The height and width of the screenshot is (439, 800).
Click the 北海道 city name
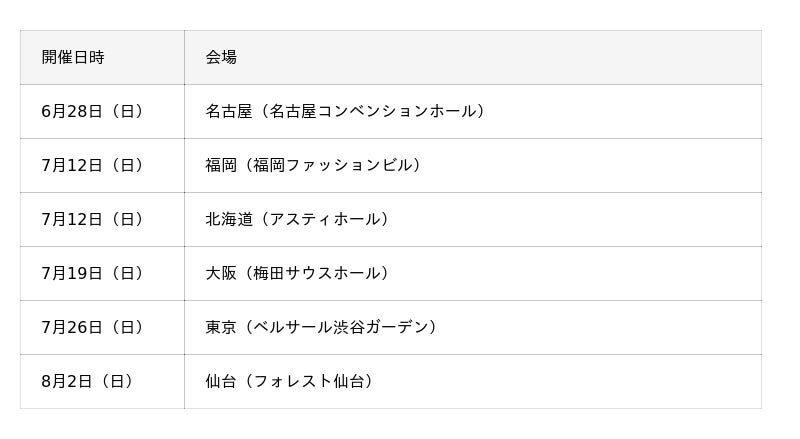pyautogui.click(x=229, y=219)
